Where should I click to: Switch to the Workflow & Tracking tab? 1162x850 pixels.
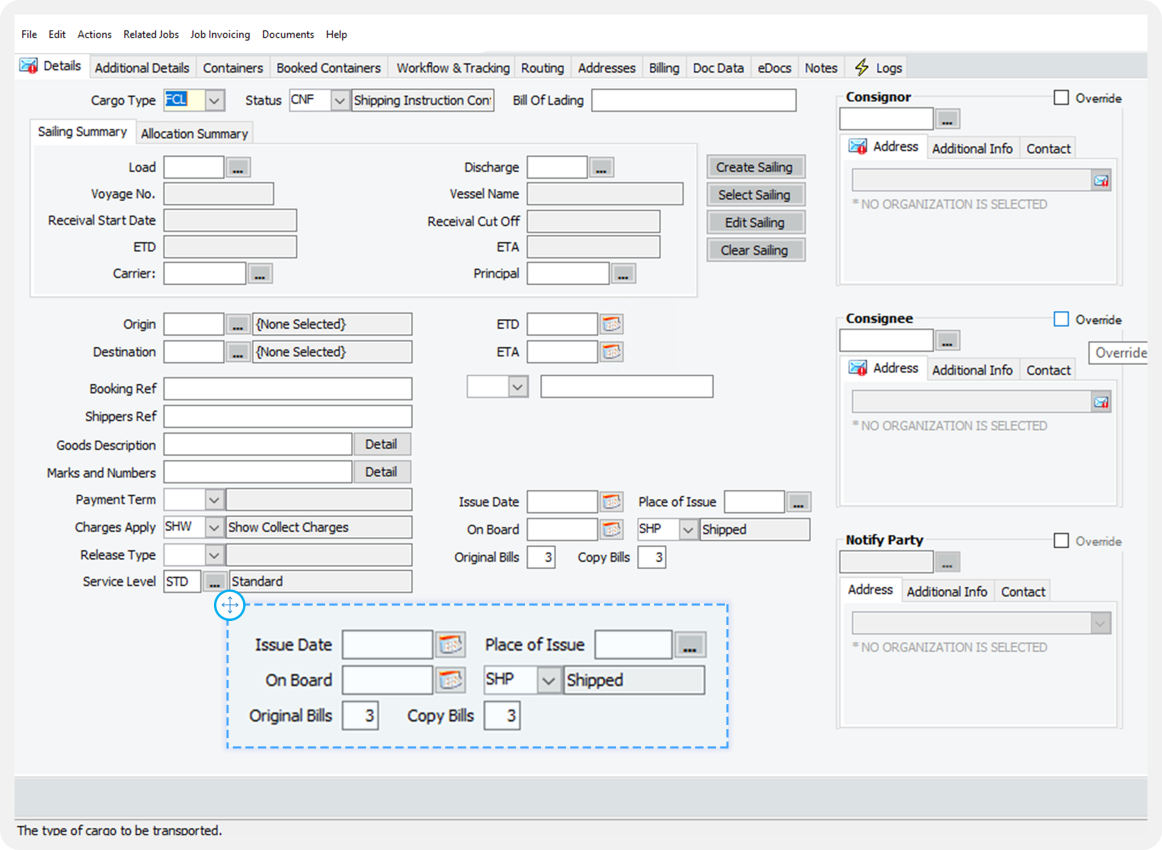pyautogui.click(x=452, y=68)
